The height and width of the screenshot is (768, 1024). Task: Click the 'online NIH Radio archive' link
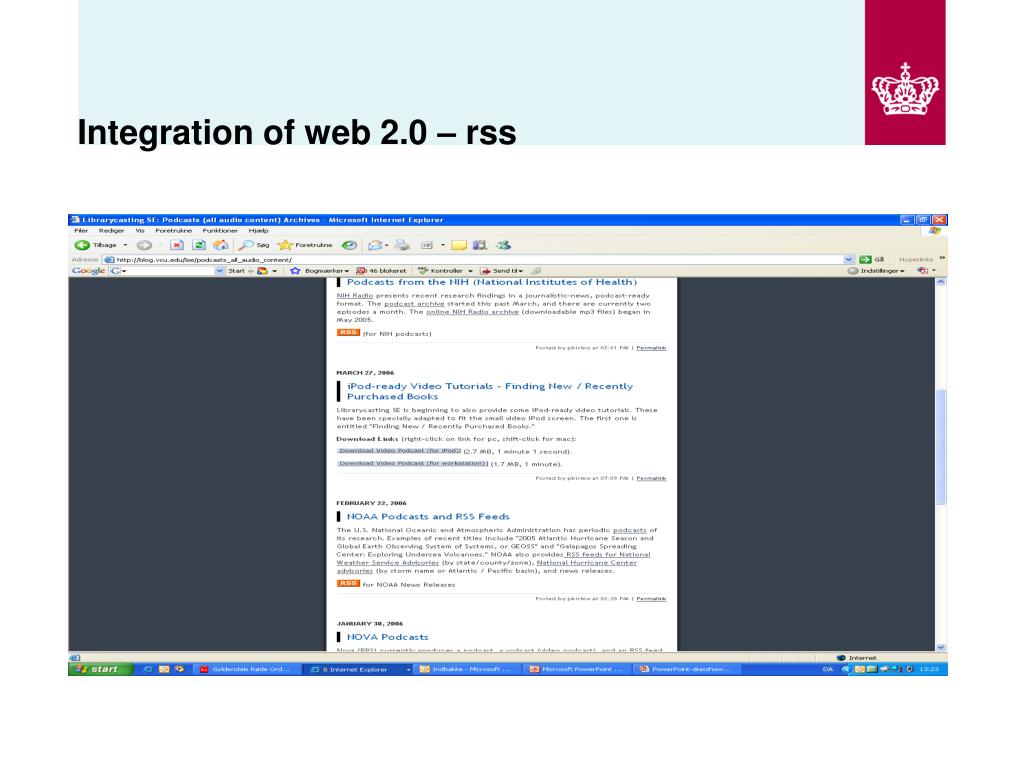[472, 312]
